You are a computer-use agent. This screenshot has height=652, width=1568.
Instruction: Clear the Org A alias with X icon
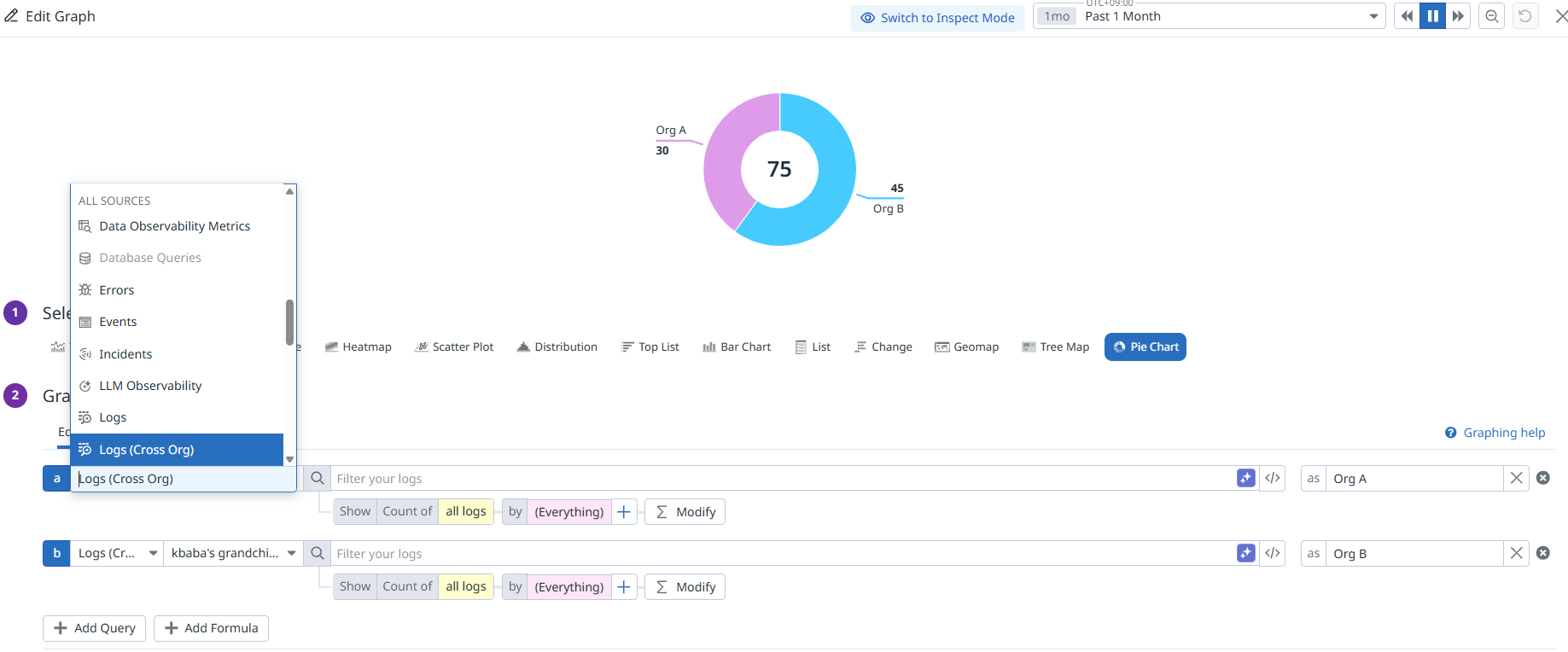click(x=1516, y=479)
